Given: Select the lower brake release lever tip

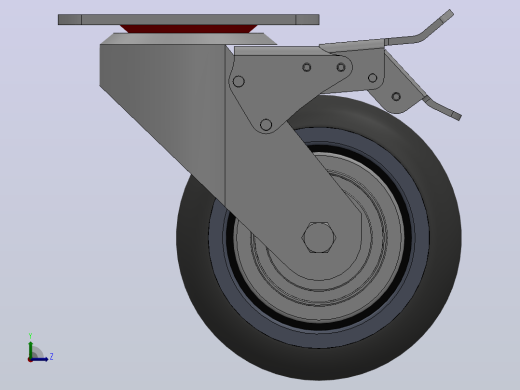Looking at the screenshot, I should pyautogui.click(x=456, y=115).
